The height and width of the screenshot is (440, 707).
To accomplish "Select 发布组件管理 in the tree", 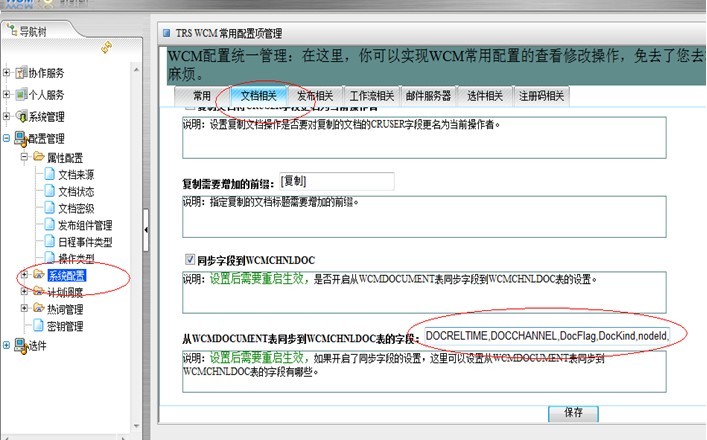I will coord(85,225).
